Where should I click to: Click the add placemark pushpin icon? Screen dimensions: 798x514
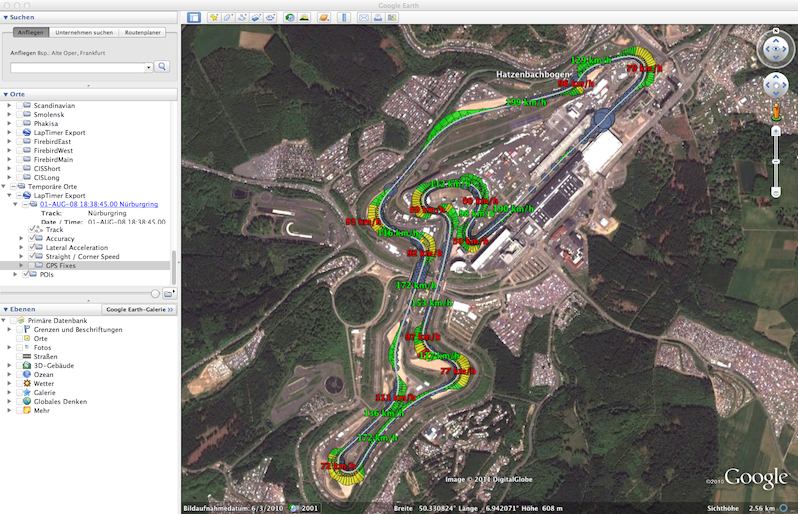pyautogui.click(x=214, y=17)
